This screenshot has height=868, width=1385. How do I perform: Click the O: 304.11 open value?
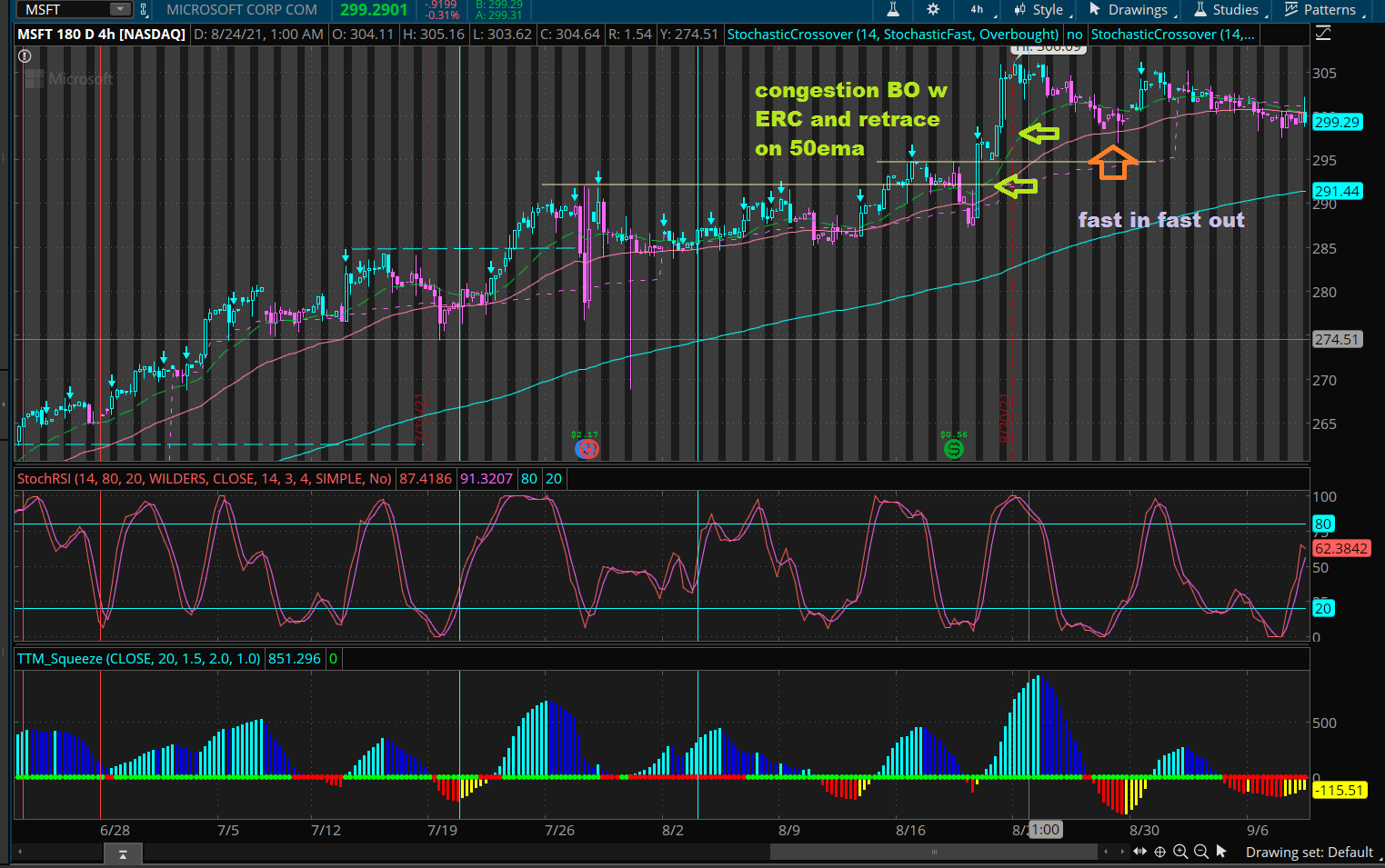point(363,34)
